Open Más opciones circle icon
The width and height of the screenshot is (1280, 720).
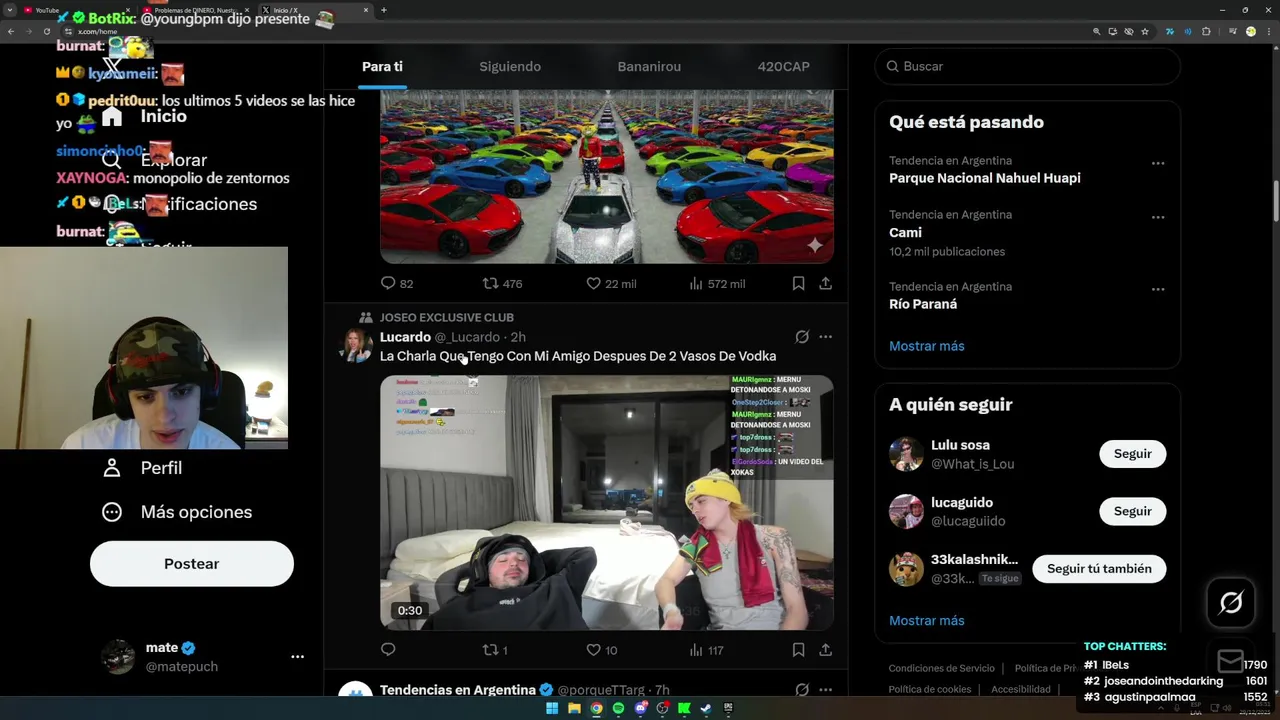pos(112,512)
